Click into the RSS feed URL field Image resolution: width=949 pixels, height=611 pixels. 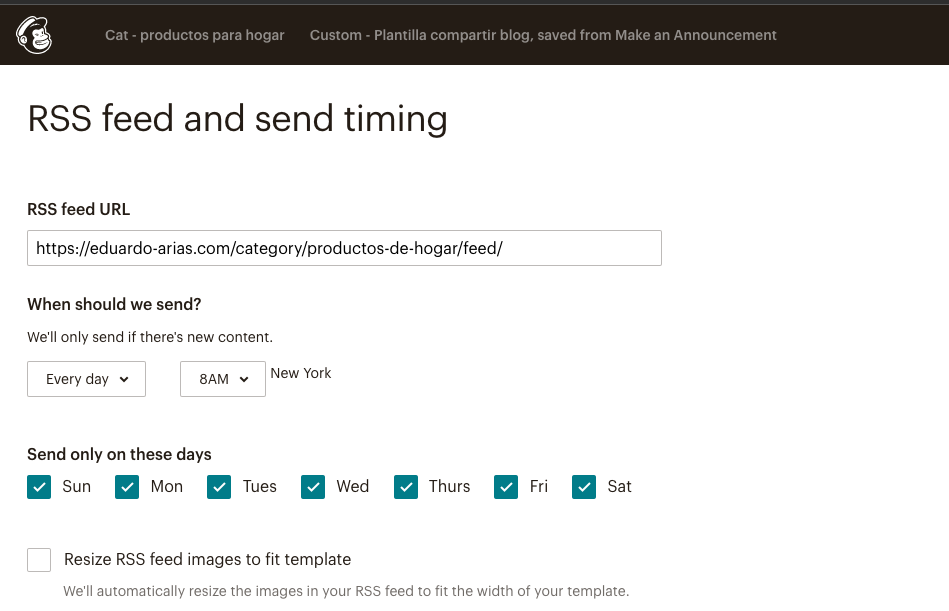point(344,248)
